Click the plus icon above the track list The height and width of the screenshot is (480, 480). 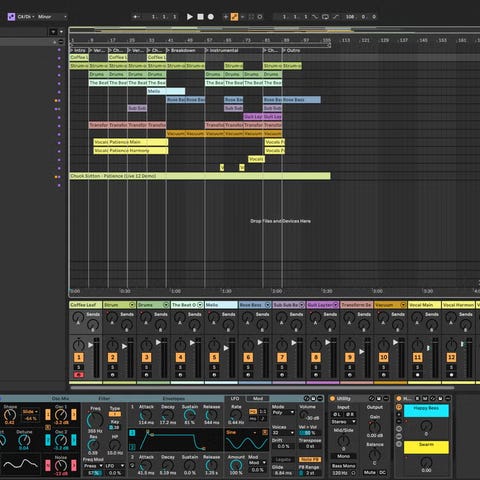(54, 42)
